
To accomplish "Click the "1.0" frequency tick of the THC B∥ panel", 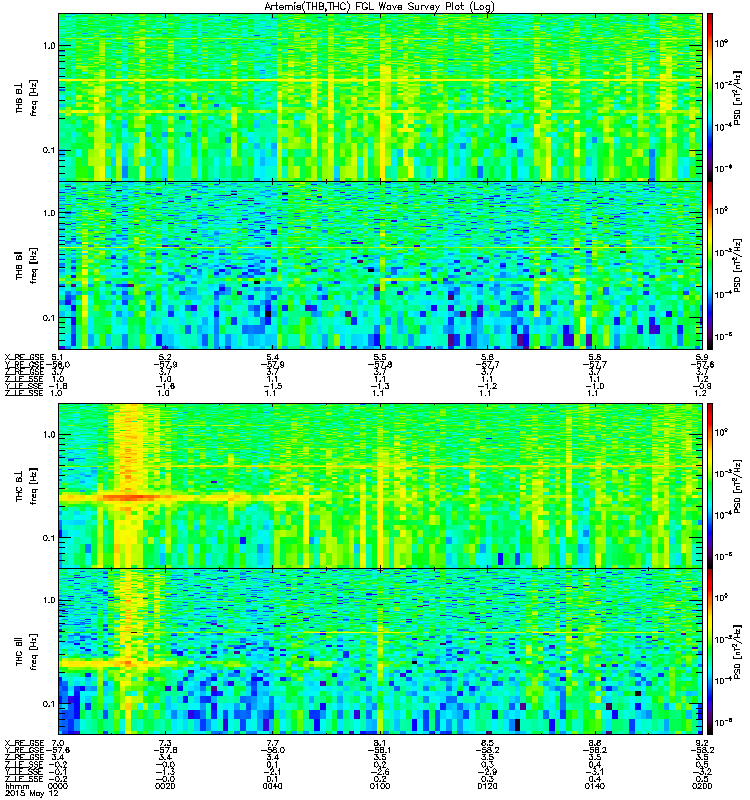I will tap(49, 600).
